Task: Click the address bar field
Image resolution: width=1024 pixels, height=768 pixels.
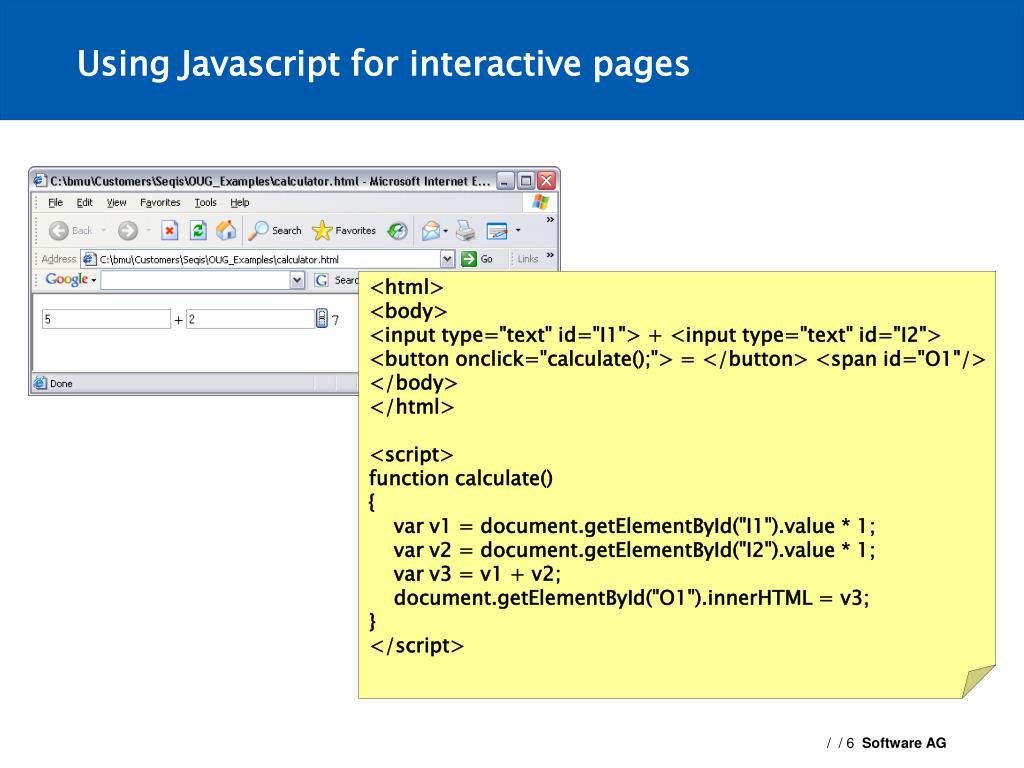Action: pyautogui.click(x=269, y=259)
